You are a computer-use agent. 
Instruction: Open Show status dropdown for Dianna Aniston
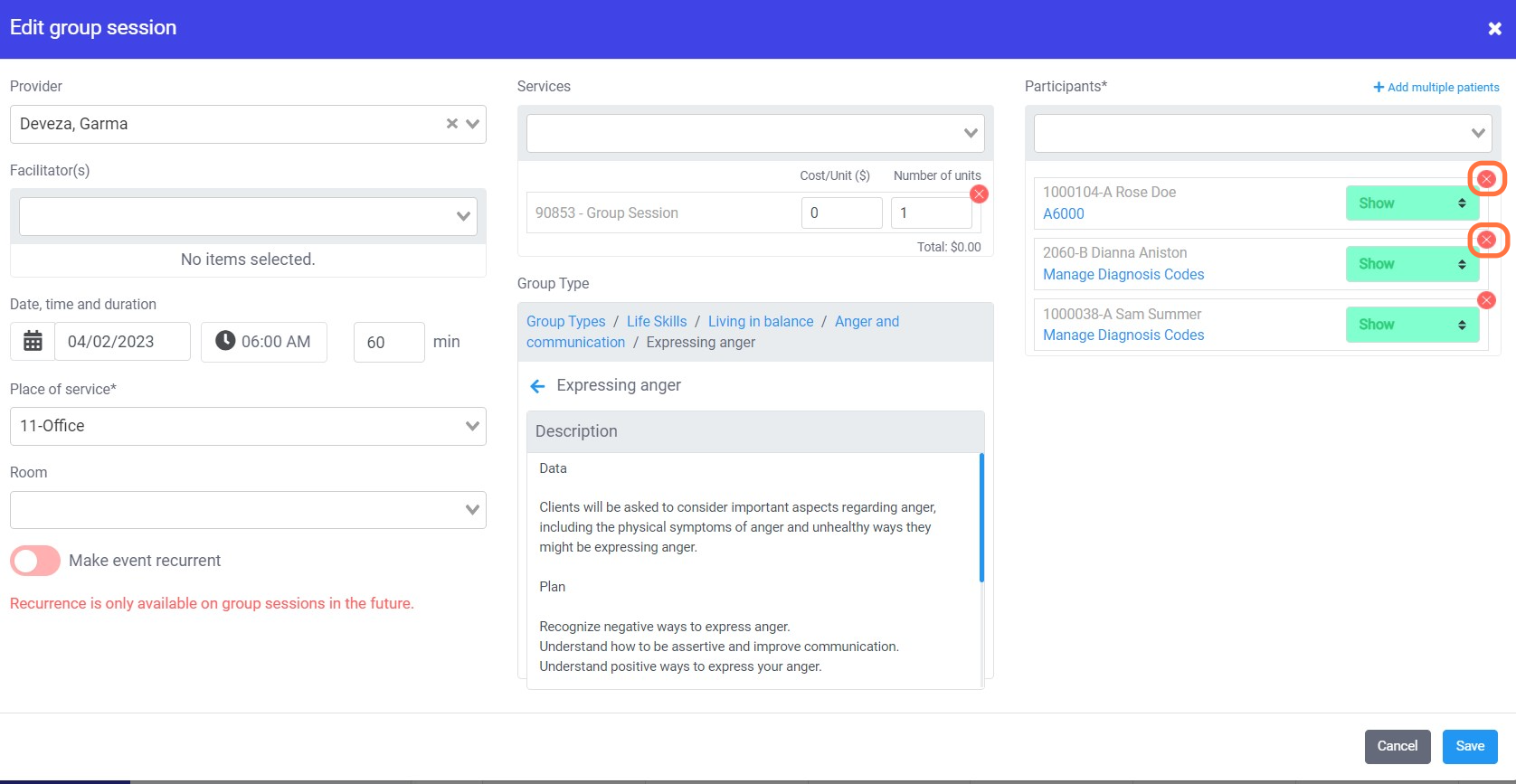1412,264
